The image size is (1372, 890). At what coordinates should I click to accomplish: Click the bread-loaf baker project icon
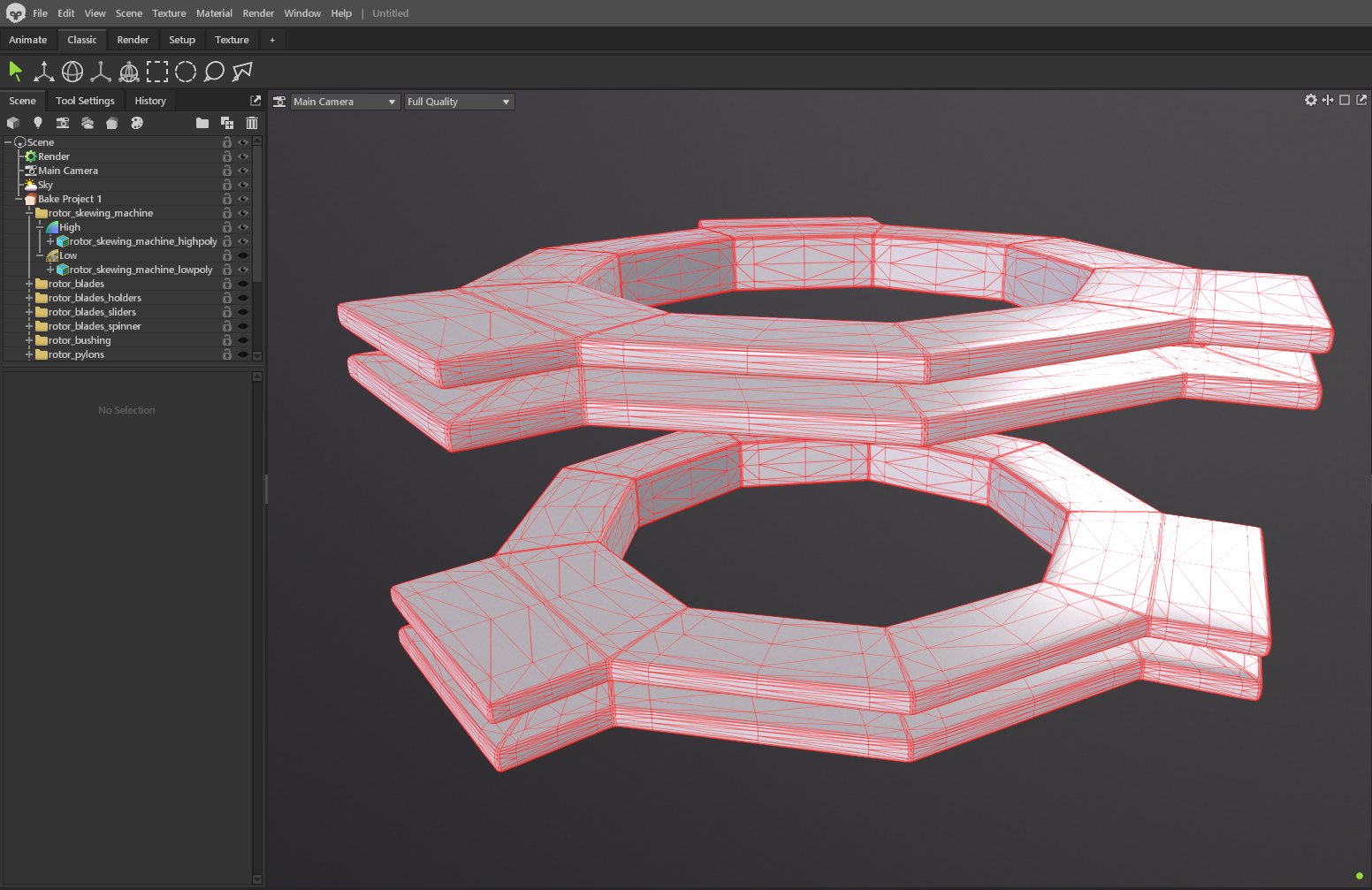pos(112,123)
